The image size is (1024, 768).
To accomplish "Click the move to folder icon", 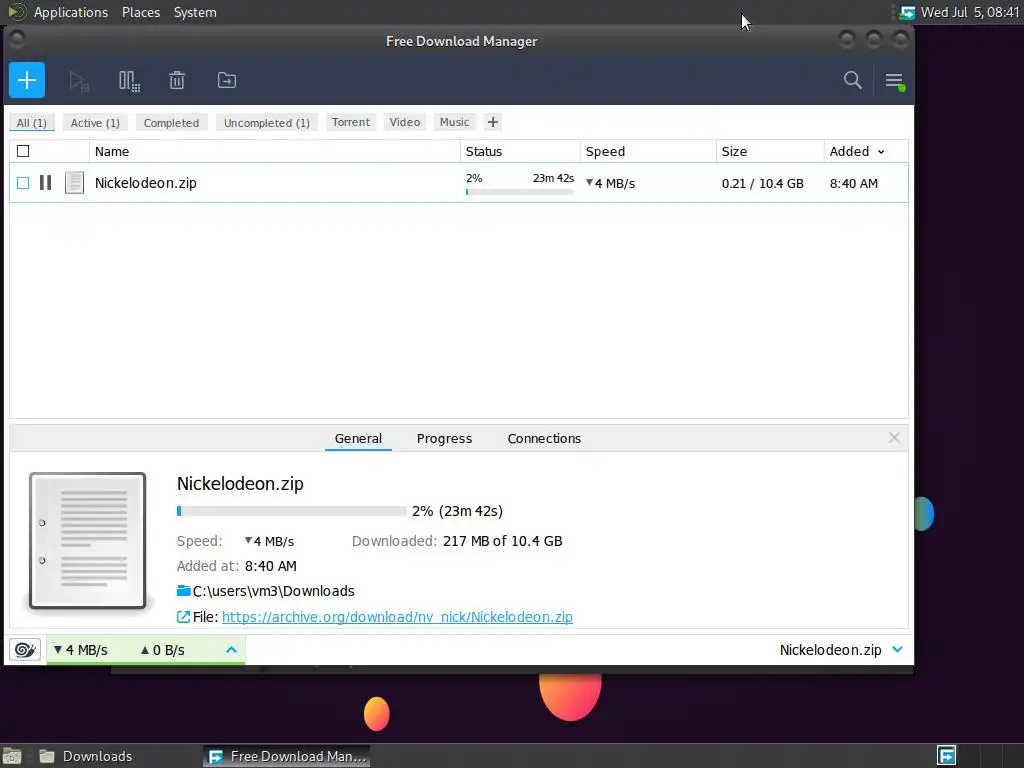I will point(227,80).
